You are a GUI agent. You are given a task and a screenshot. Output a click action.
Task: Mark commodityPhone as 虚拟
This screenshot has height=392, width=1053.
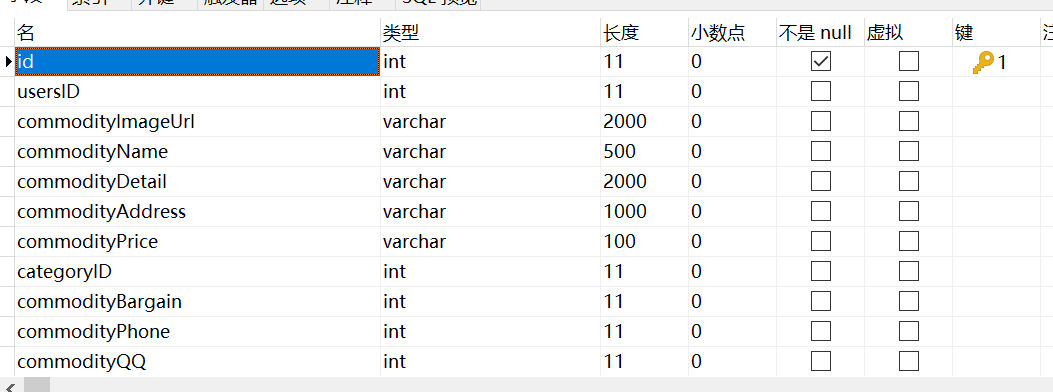click(909, 332)
